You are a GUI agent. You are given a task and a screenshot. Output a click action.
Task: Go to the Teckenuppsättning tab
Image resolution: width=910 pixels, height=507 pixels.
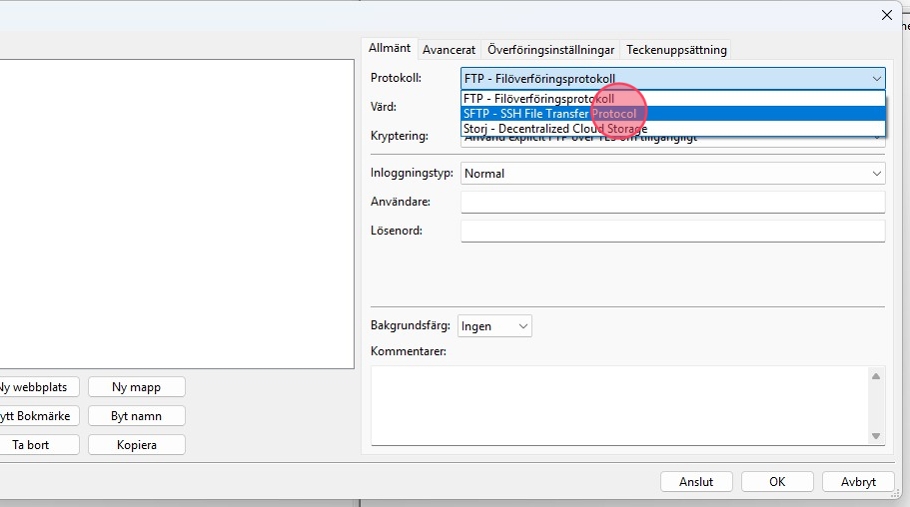(677, 50)
